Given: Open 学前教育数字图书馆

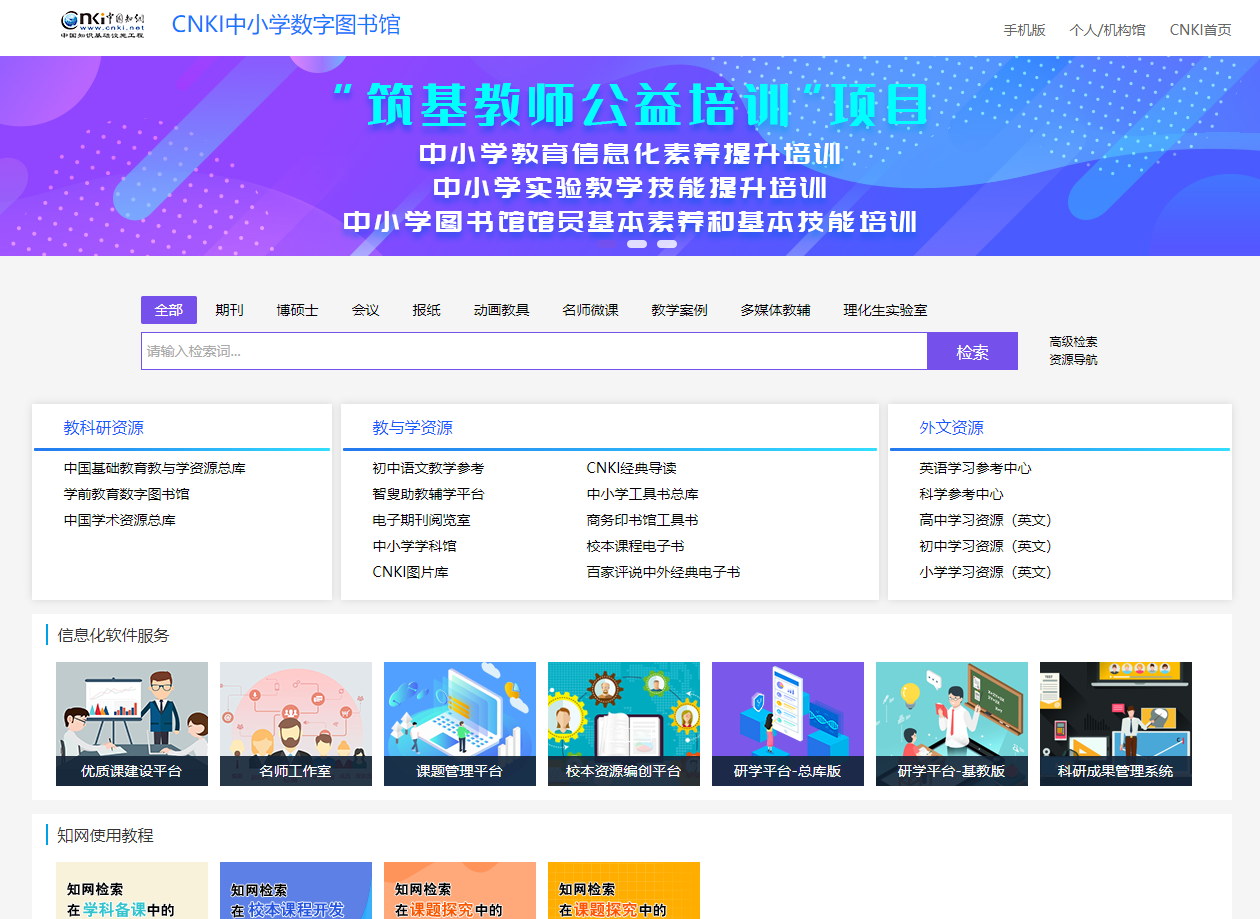Looking at the screenshot, I should click(x=127, y=494).
